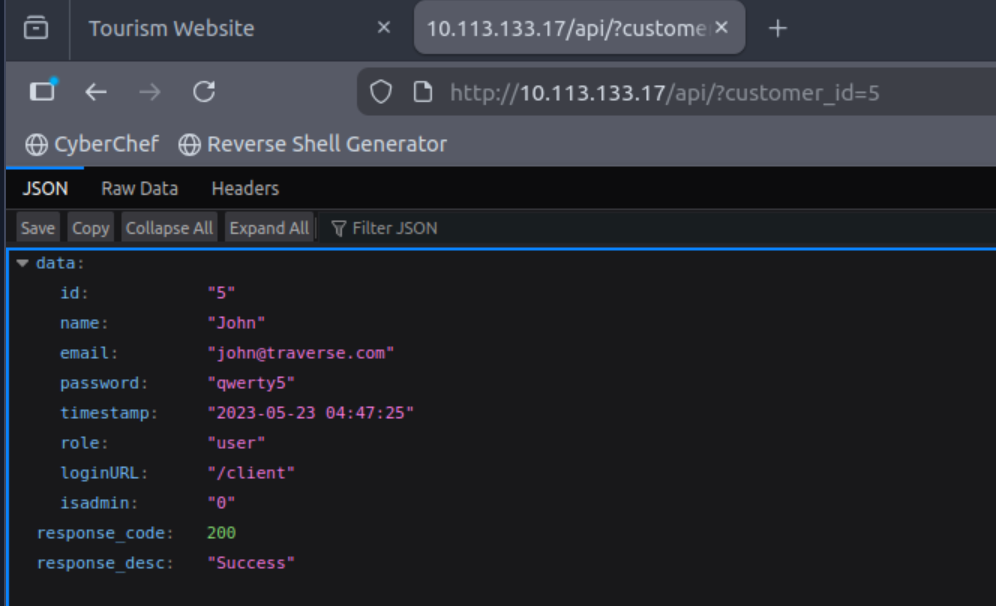996x606 pixels.
Task: Click the id key label
Action: pos(69,293)
